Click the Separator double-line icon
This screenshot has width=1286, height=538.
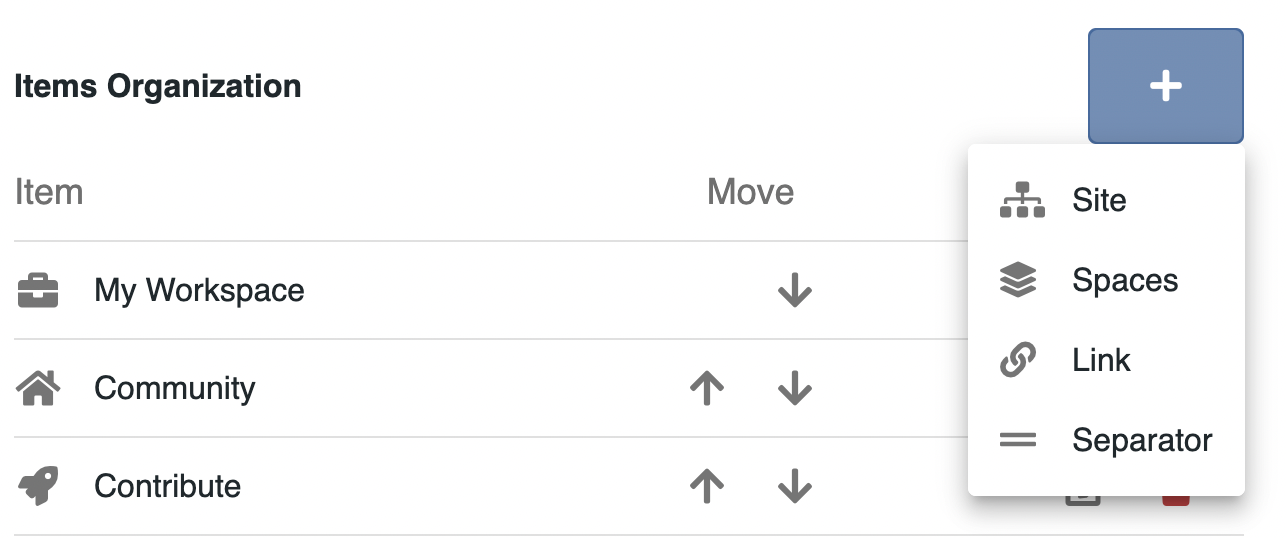(1018, 440)
